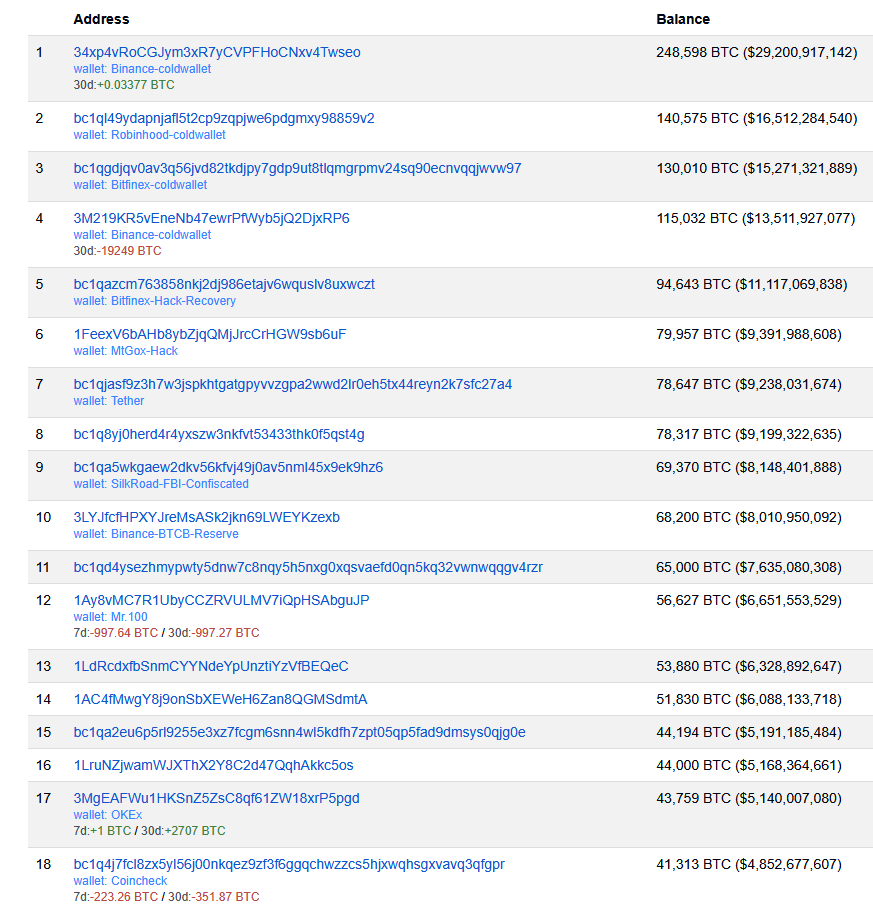Select the balance 140,575 BTC ($16,512,284,540)

757,118
